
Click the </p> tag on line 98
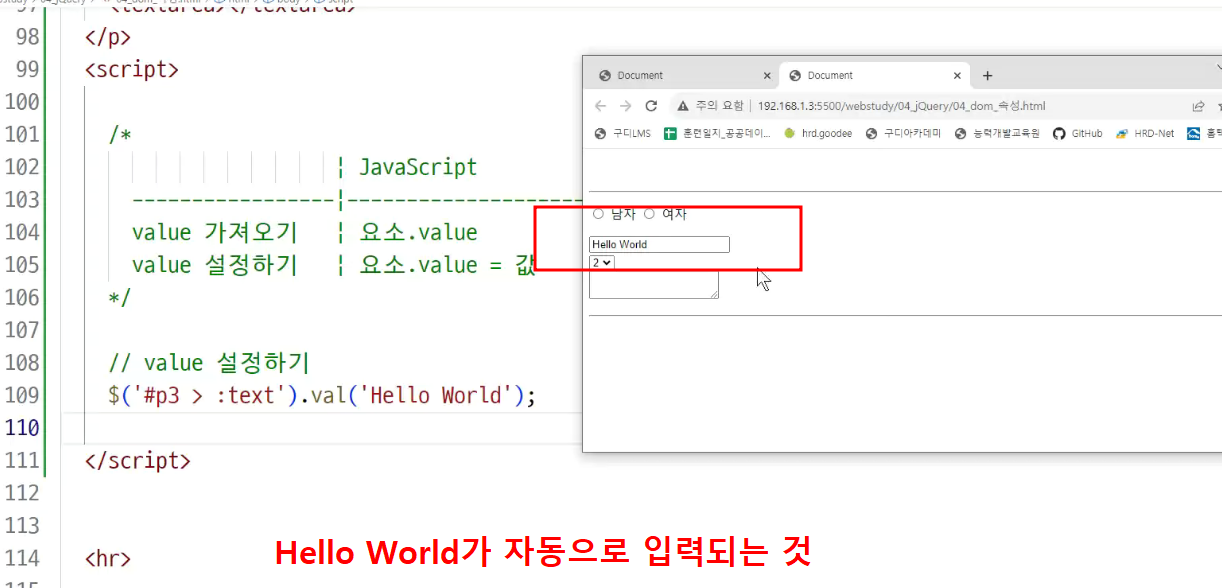tap(108, 37)
